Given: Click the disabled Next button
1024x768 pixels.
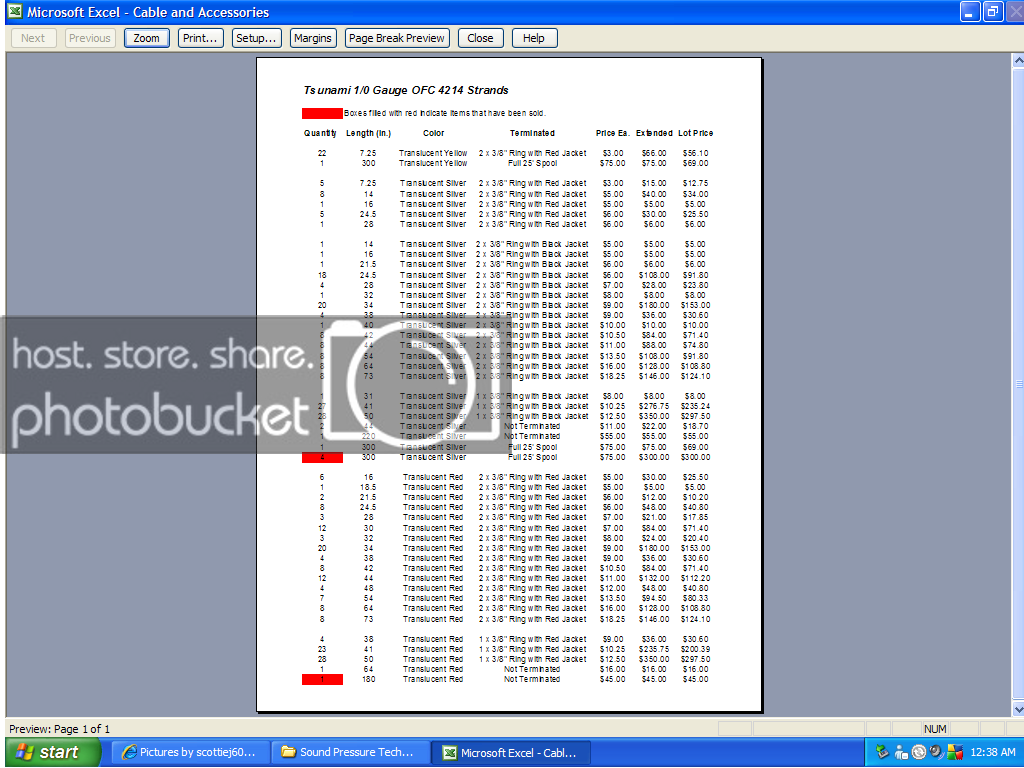Looking at the screenshot, I should click(x=33, y=38).
